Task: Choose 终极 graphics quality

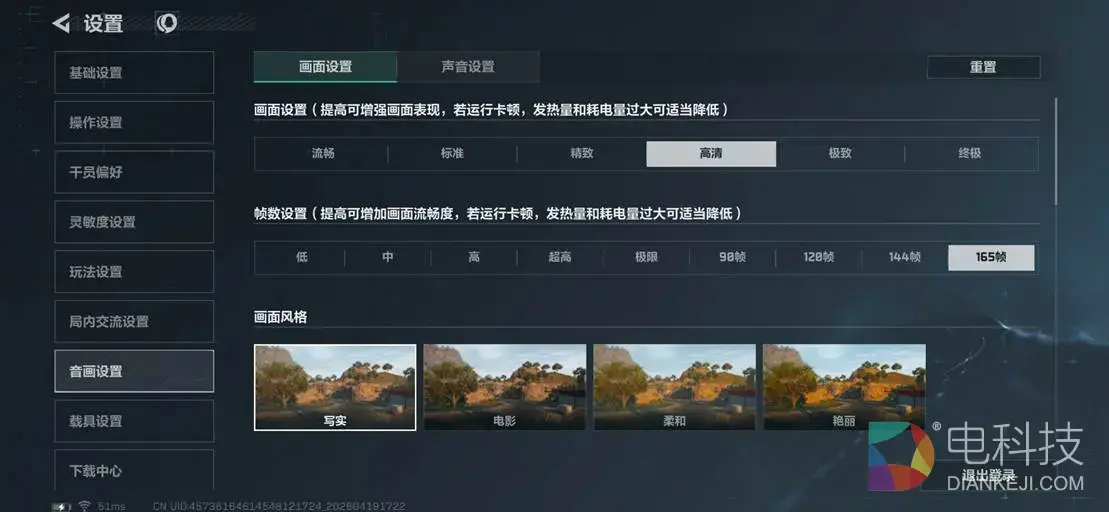Action: [970, 153]
